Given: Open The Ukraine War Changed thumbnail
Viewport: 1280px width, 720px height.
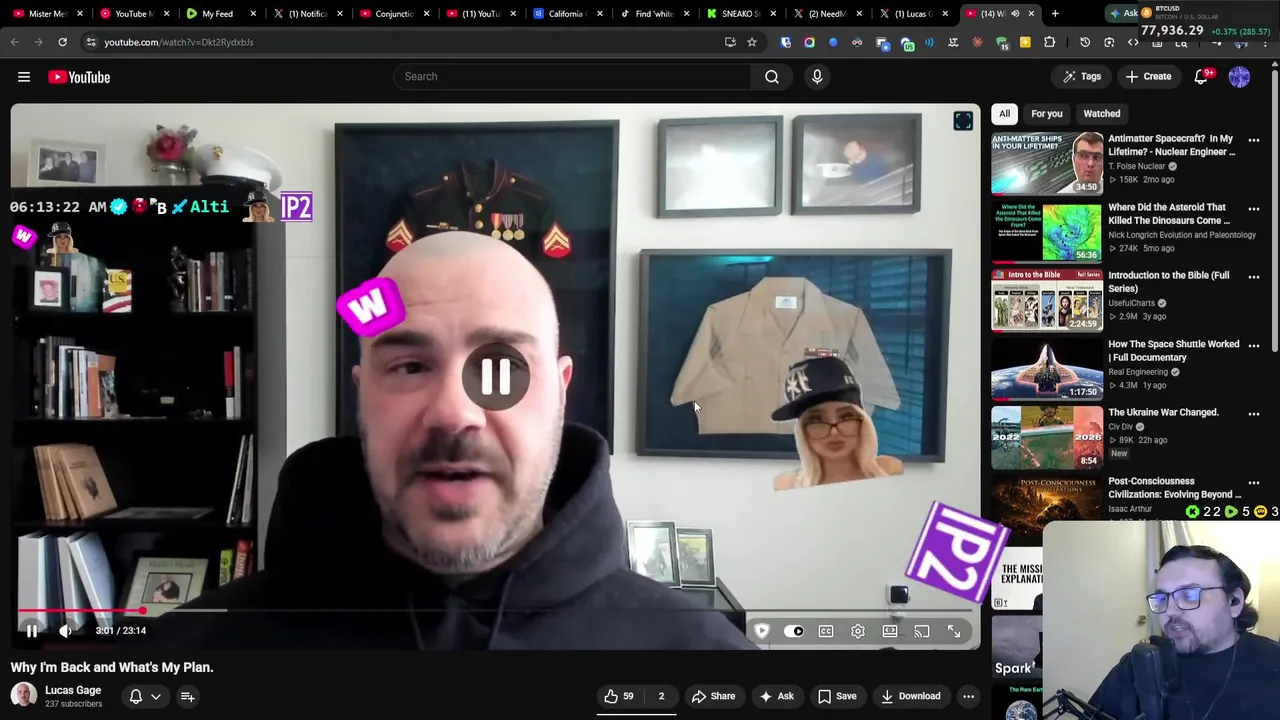Looking at the screenshot, I should [1047, 437].
